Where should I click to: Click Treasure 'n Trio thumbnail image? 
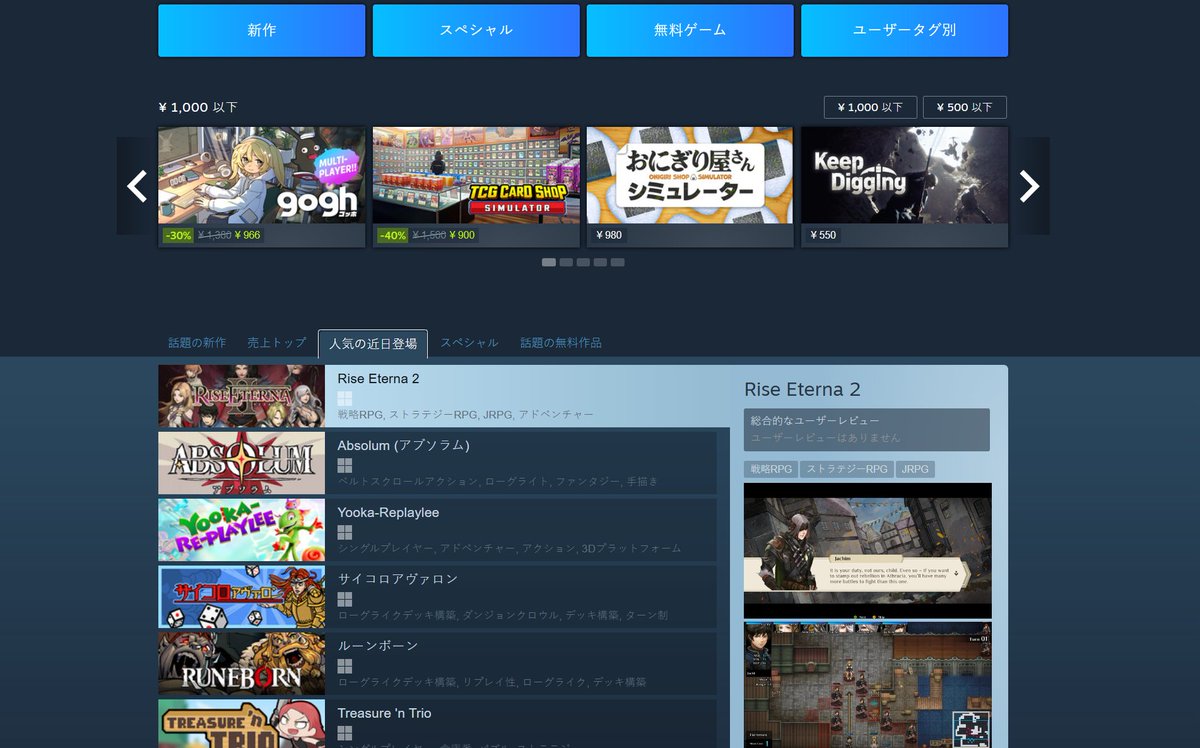coord(241,724)
